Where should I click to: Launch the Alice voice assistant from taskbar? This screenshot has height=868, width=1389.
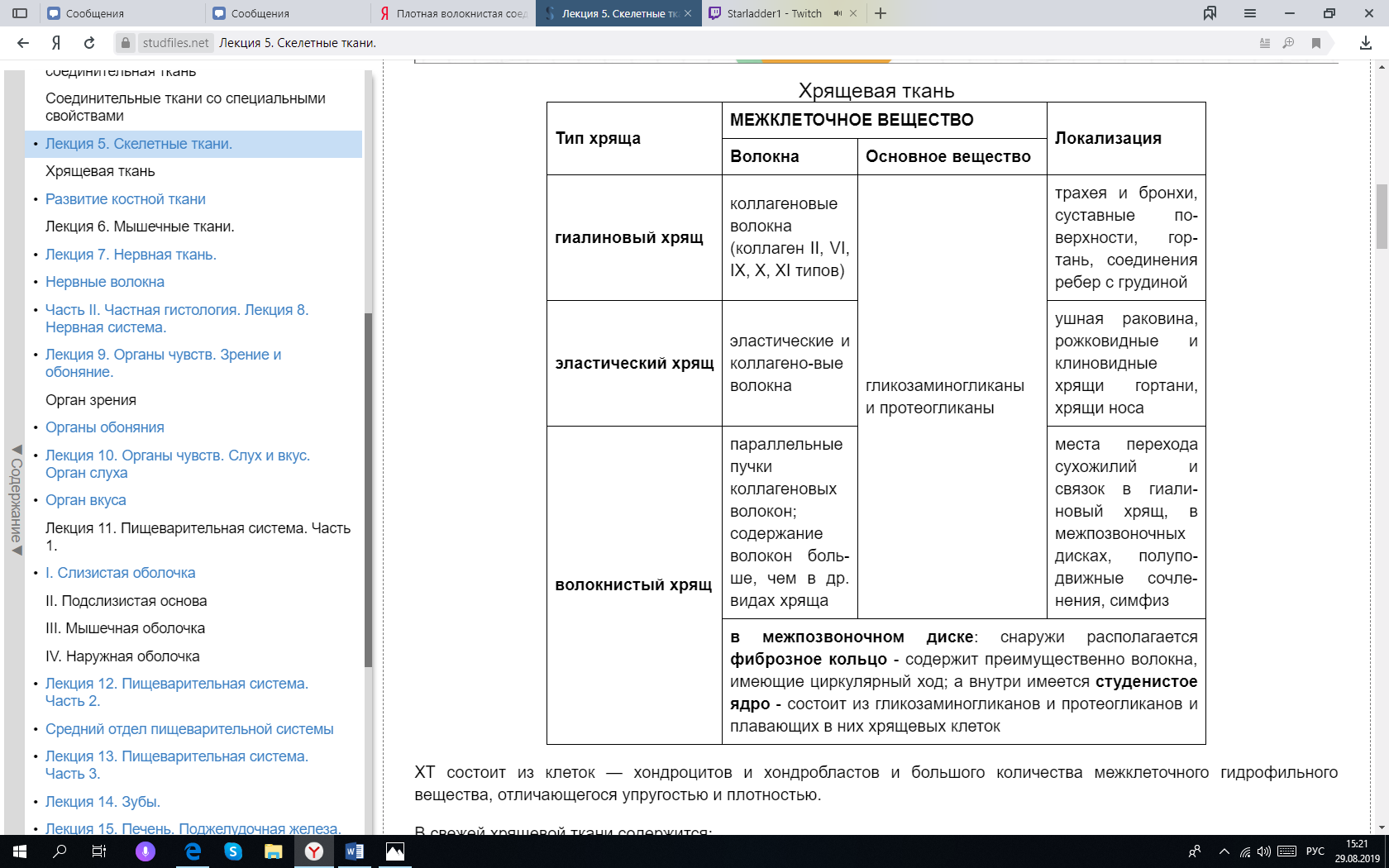146,851
